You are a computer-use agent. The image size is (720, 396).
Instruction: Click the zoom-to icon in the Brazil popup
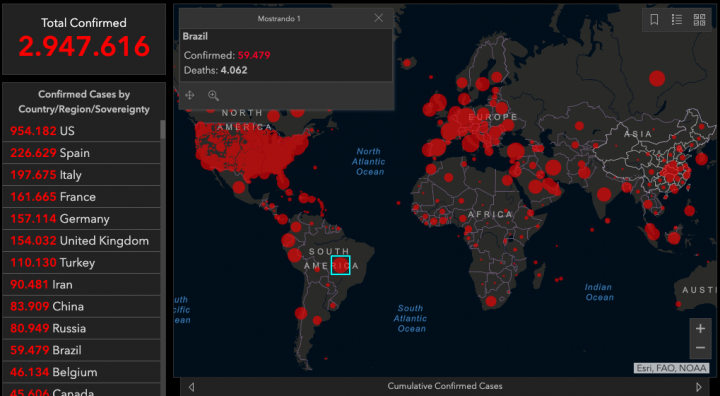coord(213,95)
